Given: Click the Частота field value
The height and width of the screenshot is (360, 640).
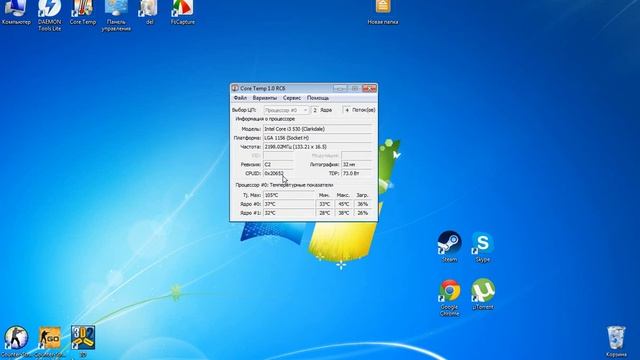Looking at the screenshot, I should coord(318,147).
